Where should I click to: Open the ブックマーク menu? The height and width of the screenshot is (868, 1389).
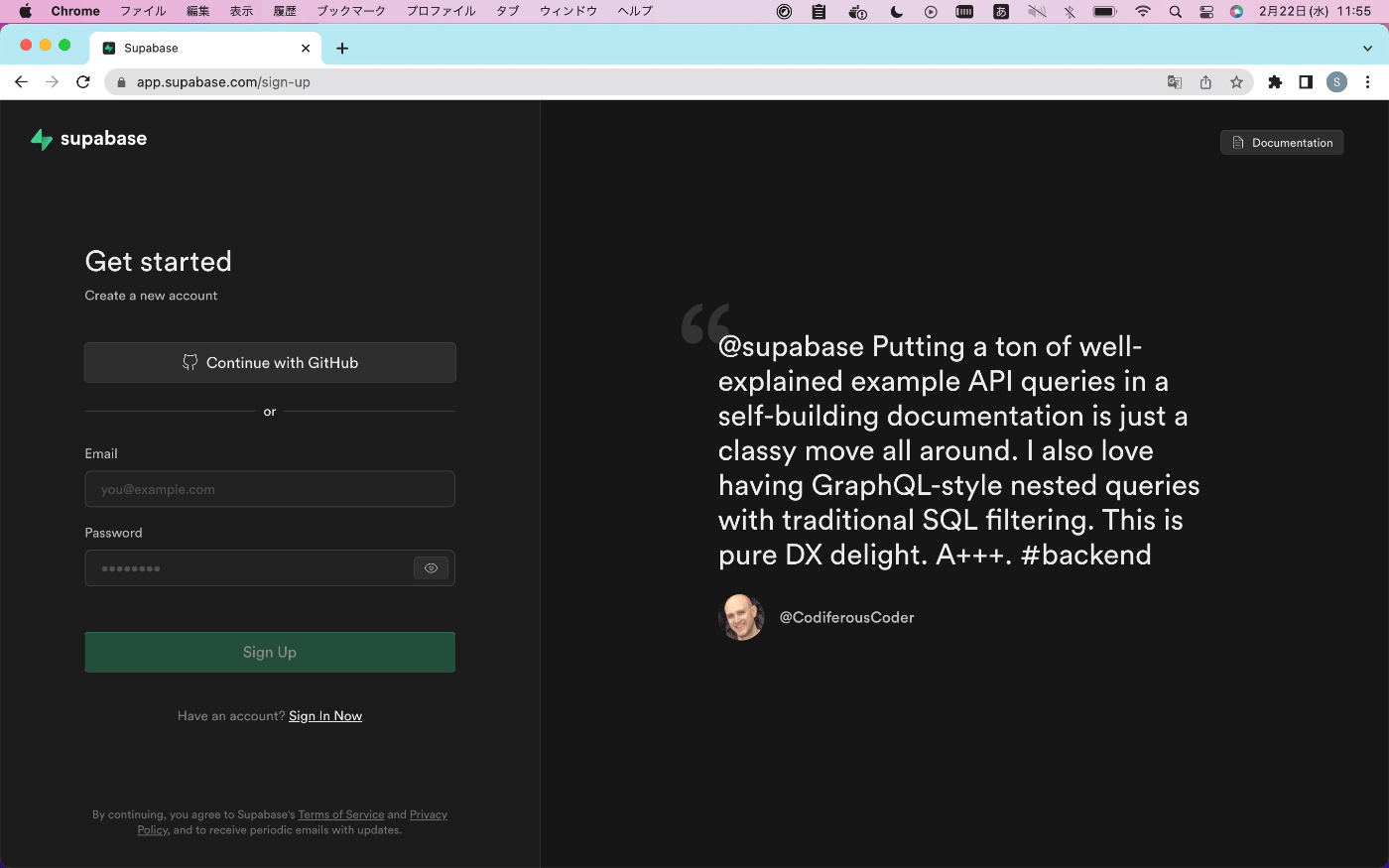pos(351,11)
